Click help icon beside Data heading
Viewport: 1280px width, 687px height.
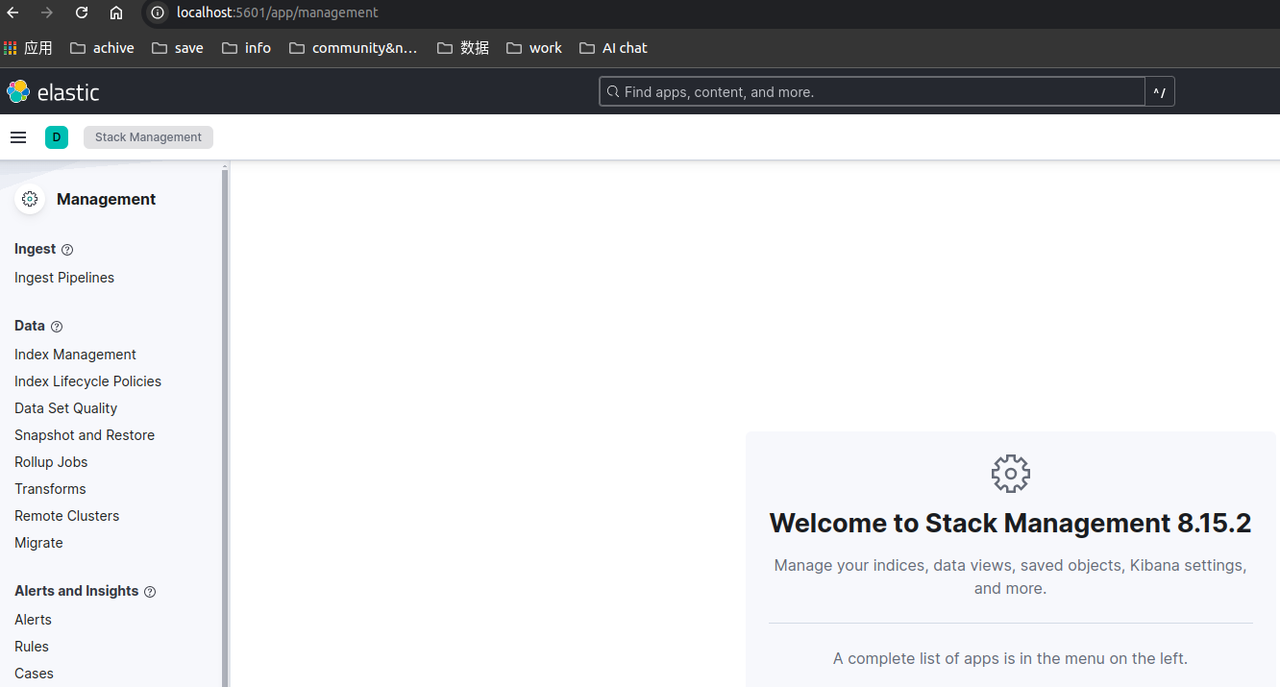pos(57,327)
